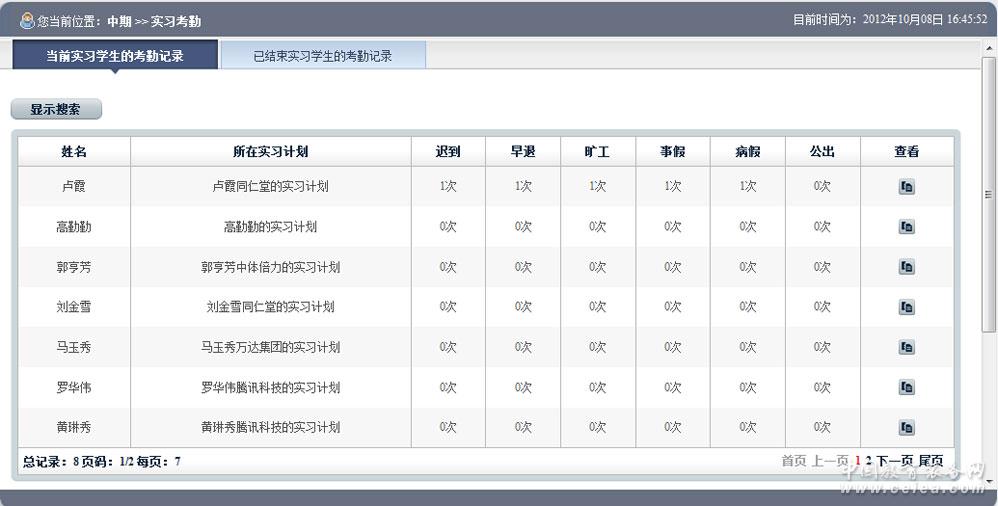The height and width of the screenshot is (506, 998).
Task: View attendance details for 刘金雪
Action: coord(906,307)
